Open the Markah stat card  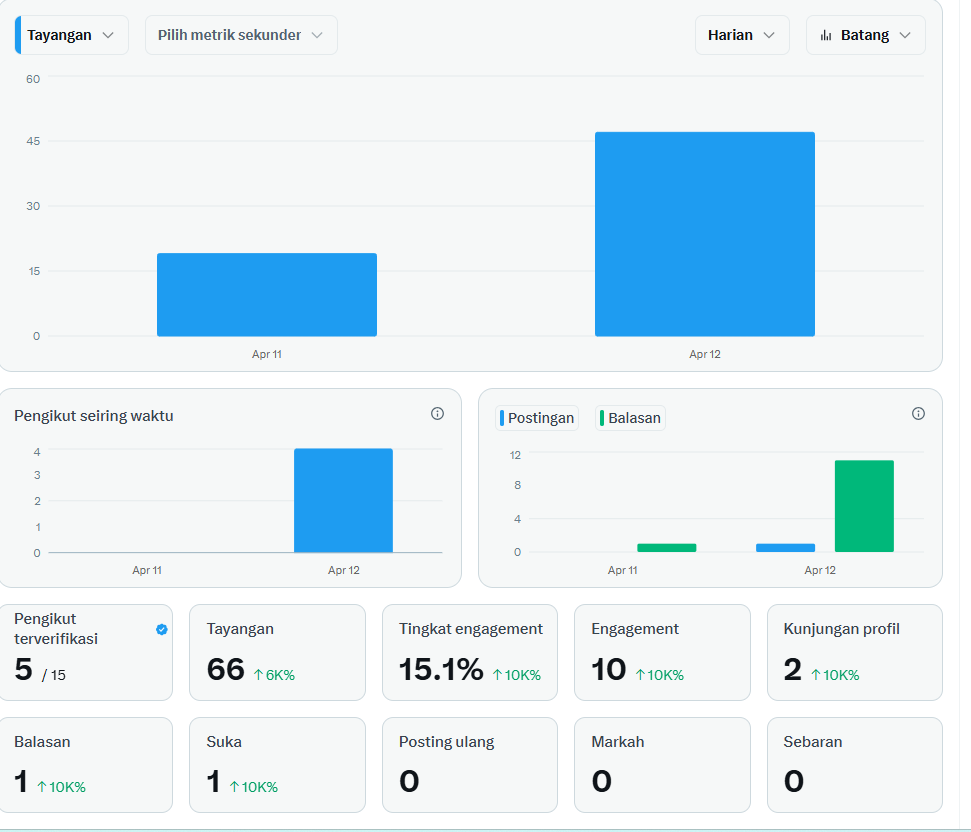pos(662,765)
